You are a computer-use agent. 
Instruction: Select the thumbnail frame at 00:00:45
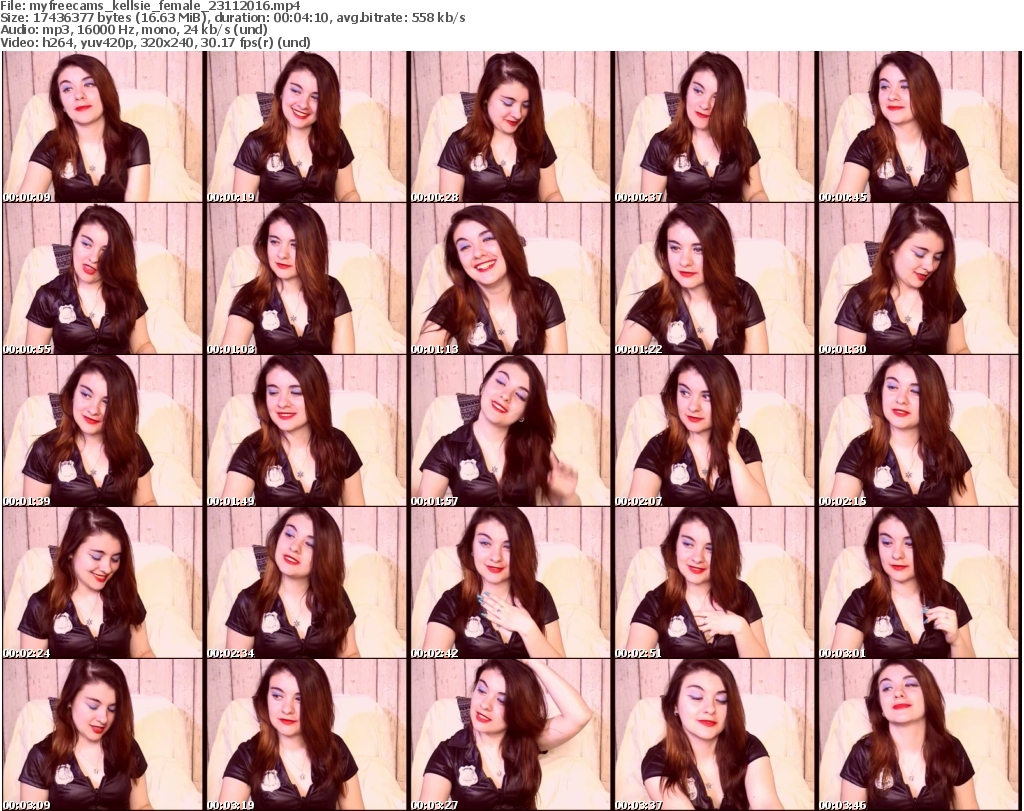(919, 127)
